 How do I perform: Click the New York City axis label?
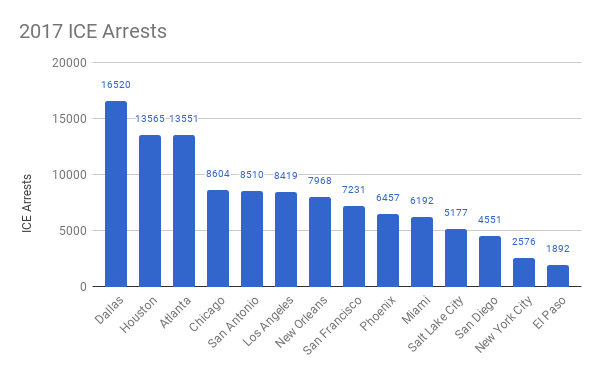tap(504, 324)
